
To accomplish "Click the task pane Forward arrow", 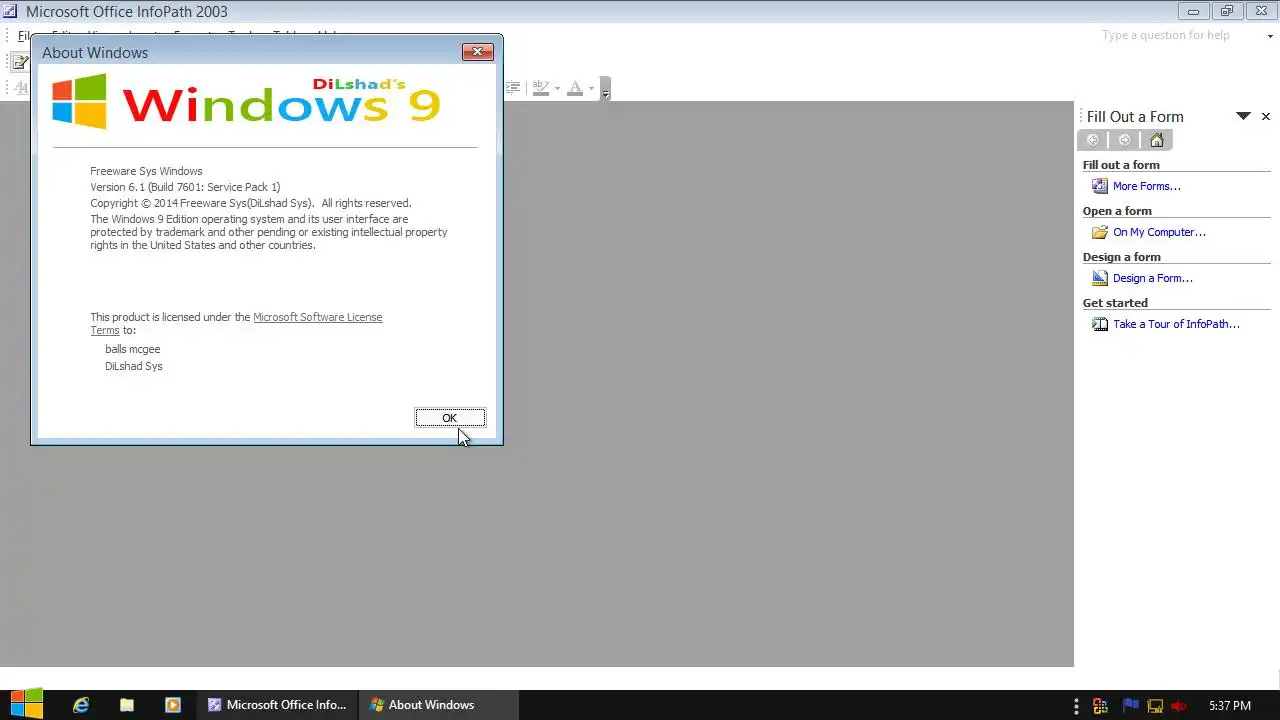I will [x=1125, y=140].
